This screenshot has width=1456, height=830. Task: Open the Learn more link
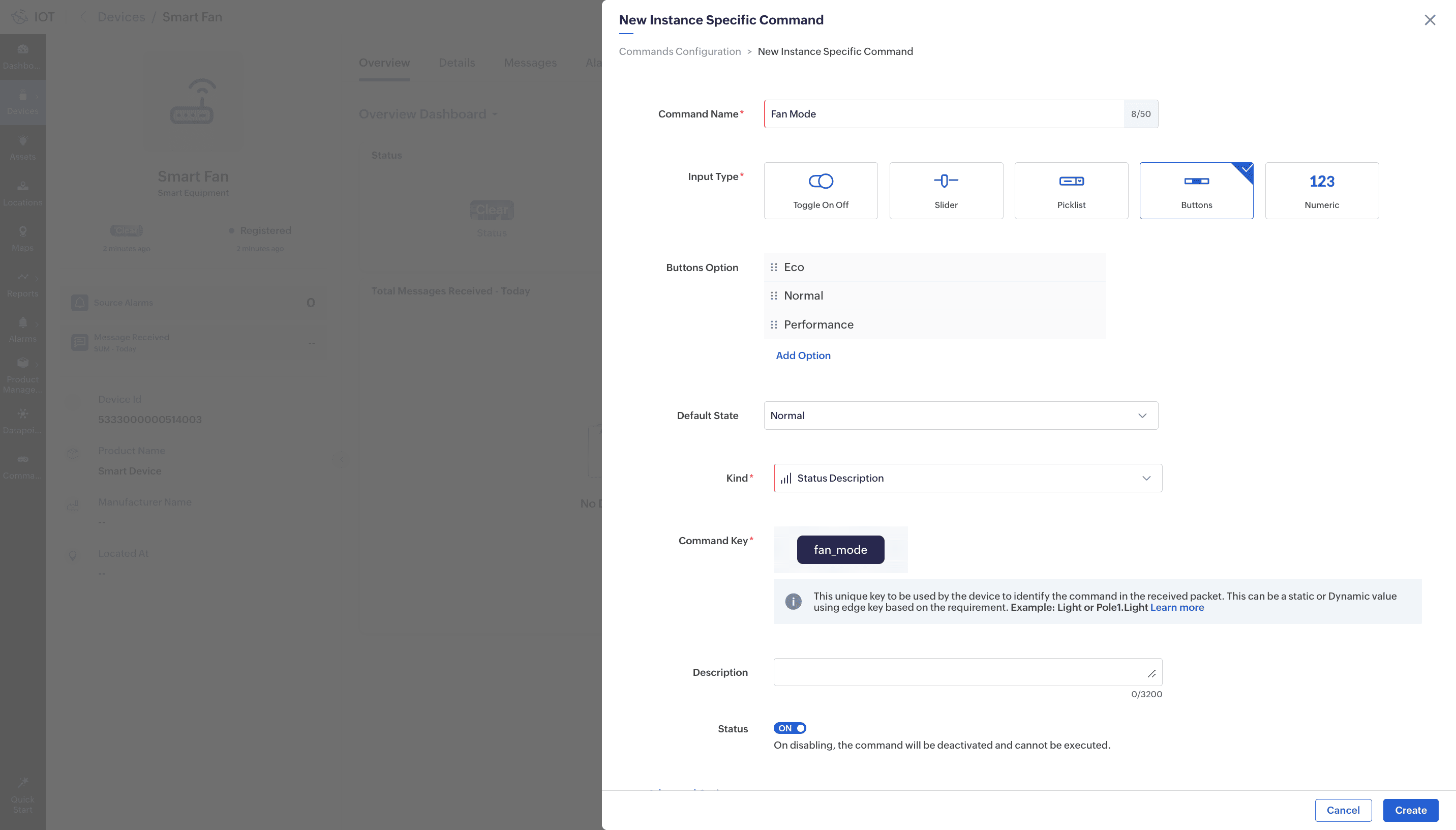(1177, 608)
